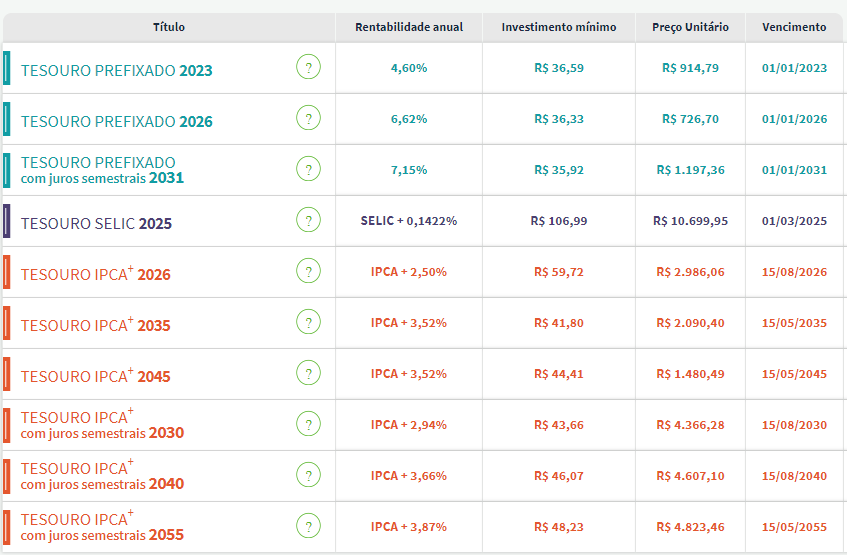Show help for IPCA+ juros semestrais 2030
The width and height of the screenshot is (847, 555).
[x=308, y=425]
